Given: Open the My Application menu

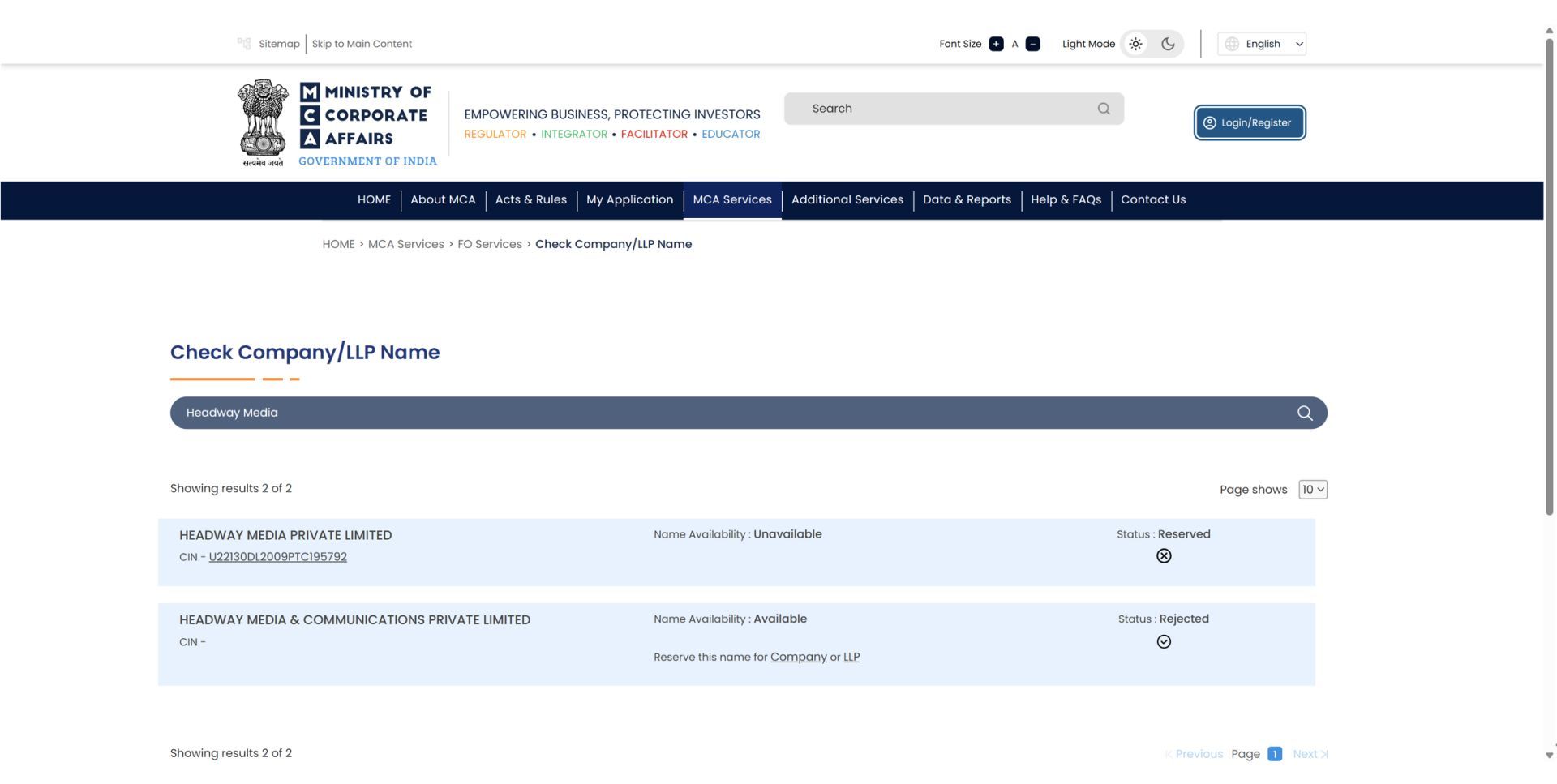Looking at the screenshot, I should (629, 199).
